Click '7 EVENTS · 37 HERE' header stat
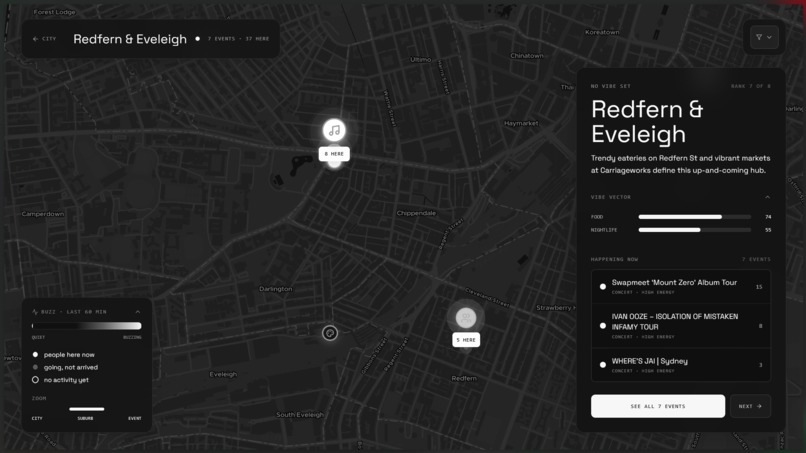806x453 pixels. (x=238, y=39)
